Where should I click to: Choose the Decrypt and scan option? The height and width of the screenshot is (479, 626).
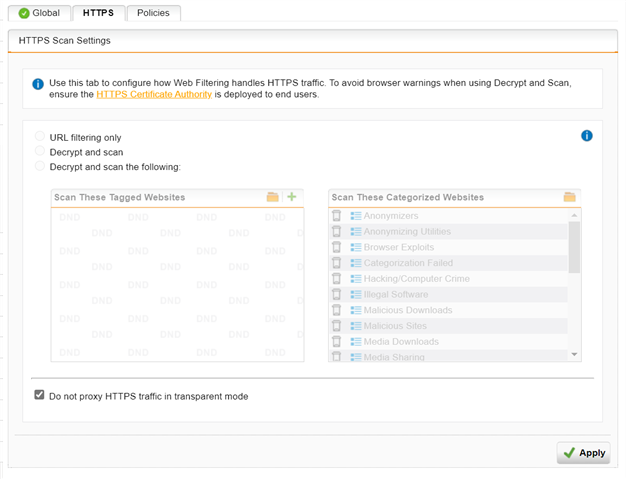point(40,151)
